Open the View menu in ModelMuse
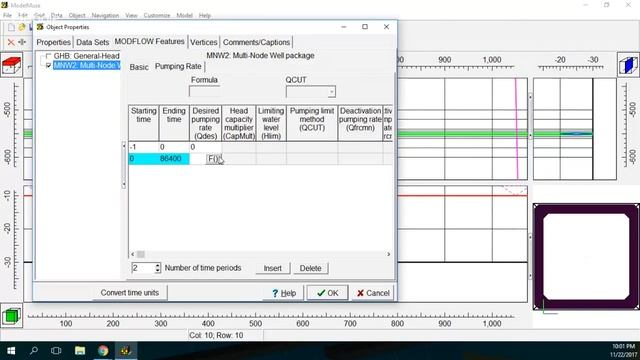This screenshot has height=360, width=640. coord(131,16)
